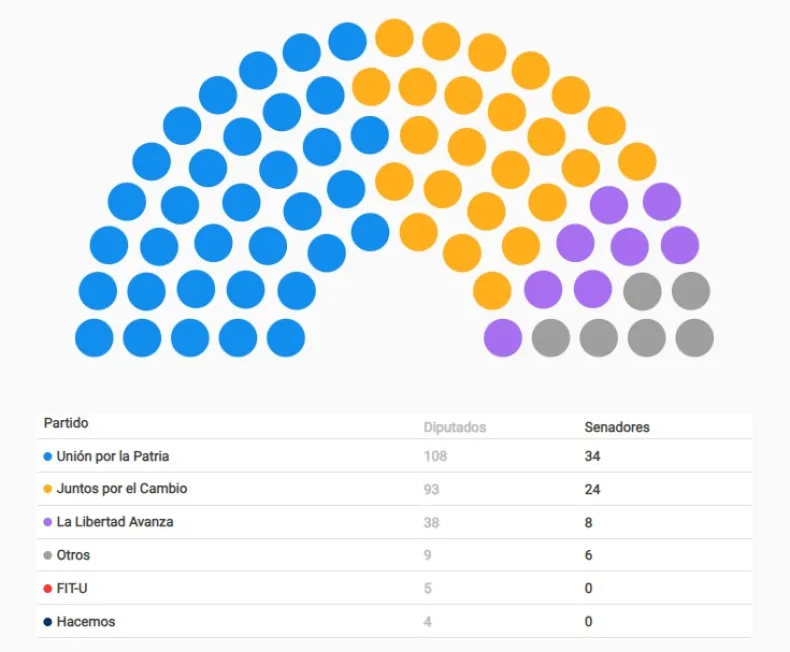
Task: Click the blue Unión por la Patria dot
Action: tap(48, 457)
